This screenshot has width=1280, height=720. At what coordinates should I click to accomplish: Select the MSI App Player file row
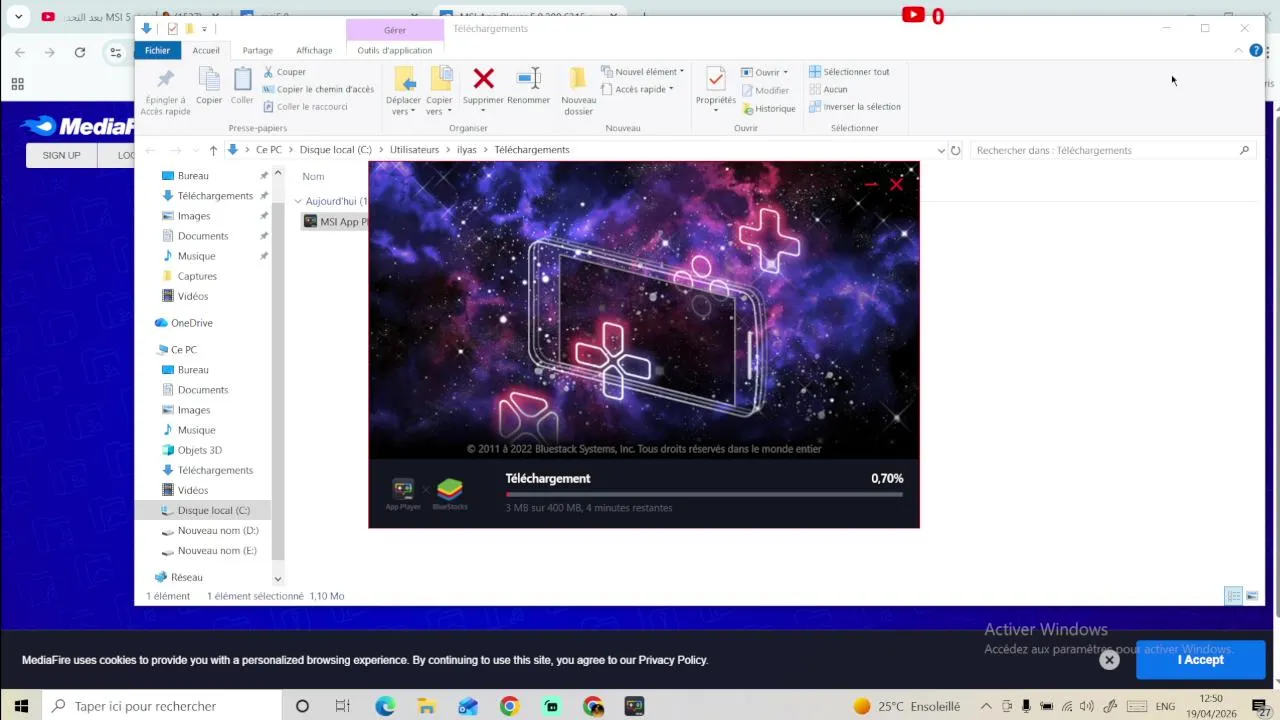(x=335, y=222)
